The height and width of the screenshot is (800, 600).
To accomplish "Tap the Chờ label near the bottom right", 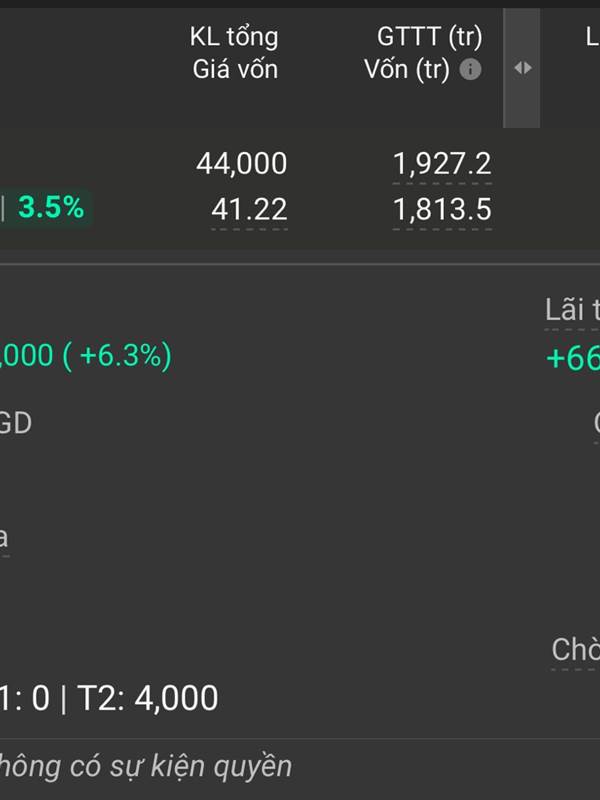I will [576, 649].
